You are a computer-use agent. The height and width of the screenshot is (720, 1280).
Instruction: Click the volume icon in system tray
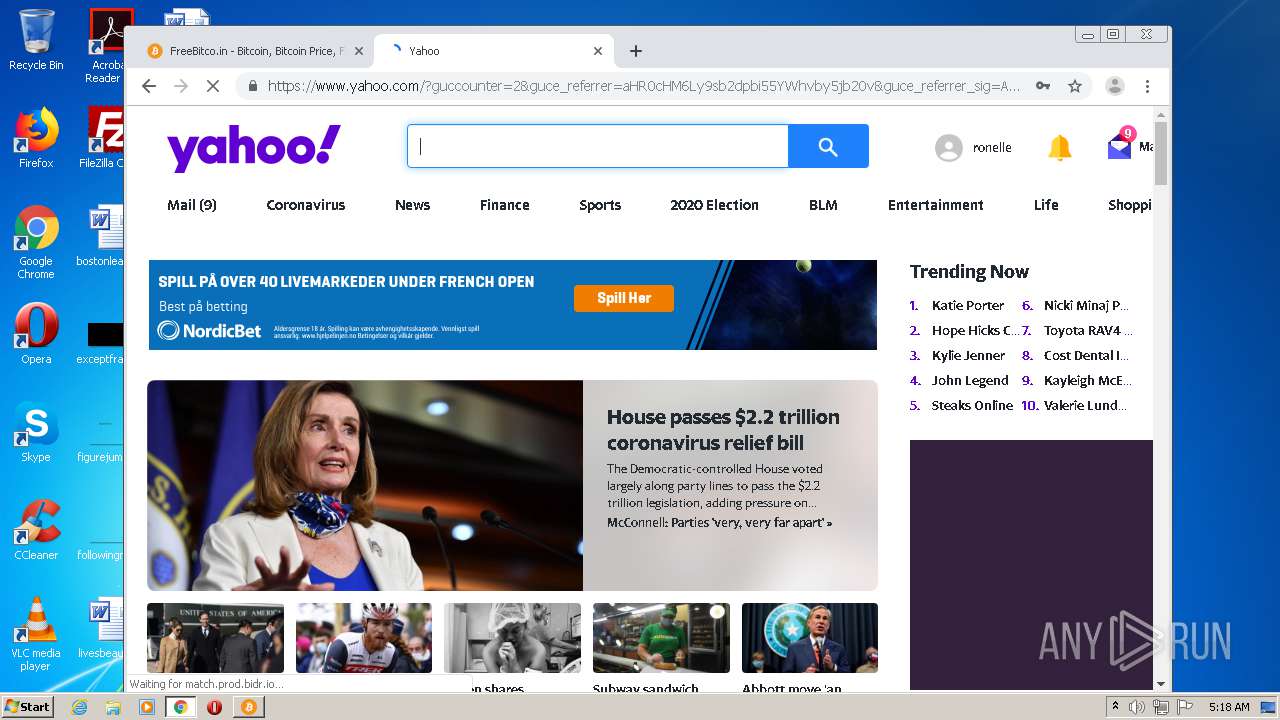click(x=1137, y=707)
